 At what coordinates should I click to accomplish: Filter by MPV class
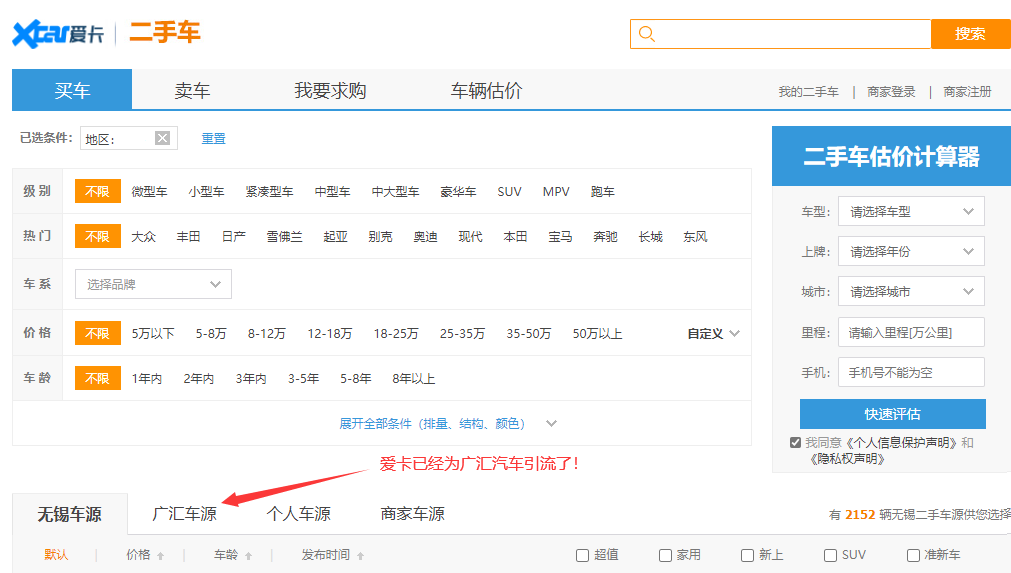coord(556,191)
